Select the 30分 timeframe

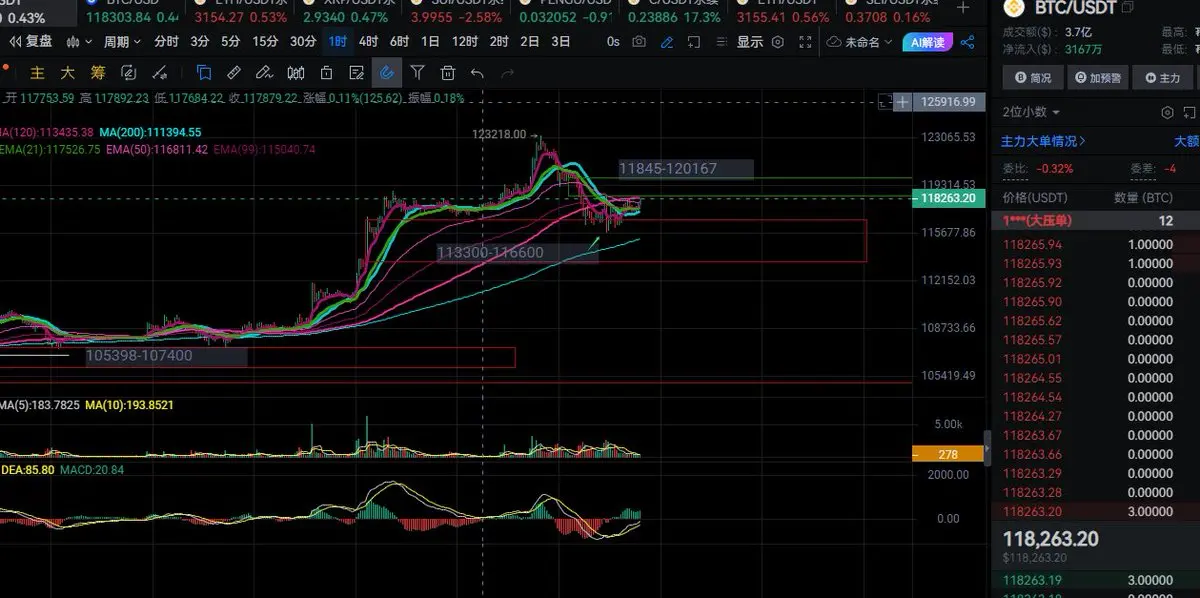pos(303,42)
